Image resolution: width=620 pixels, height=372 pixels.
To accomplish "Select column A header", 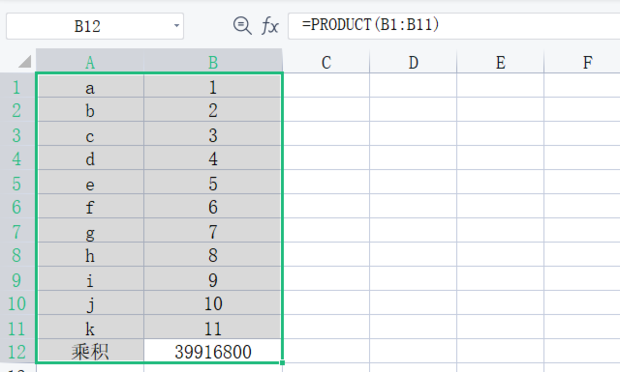I will pos(90,62).
